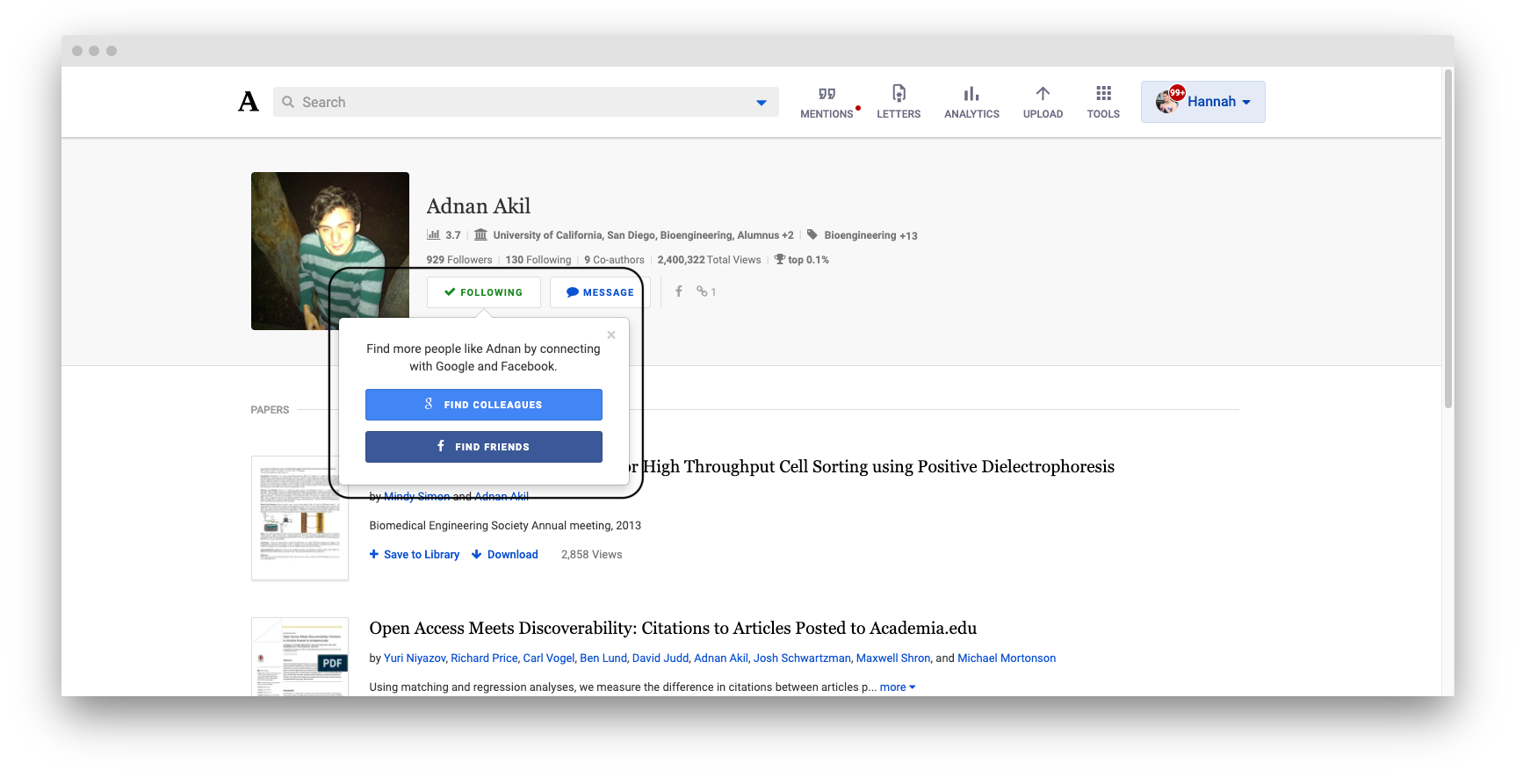Open the Analytics bar chart icon
This screenshot has width=1516, height=784.
[x=971, y=93]
